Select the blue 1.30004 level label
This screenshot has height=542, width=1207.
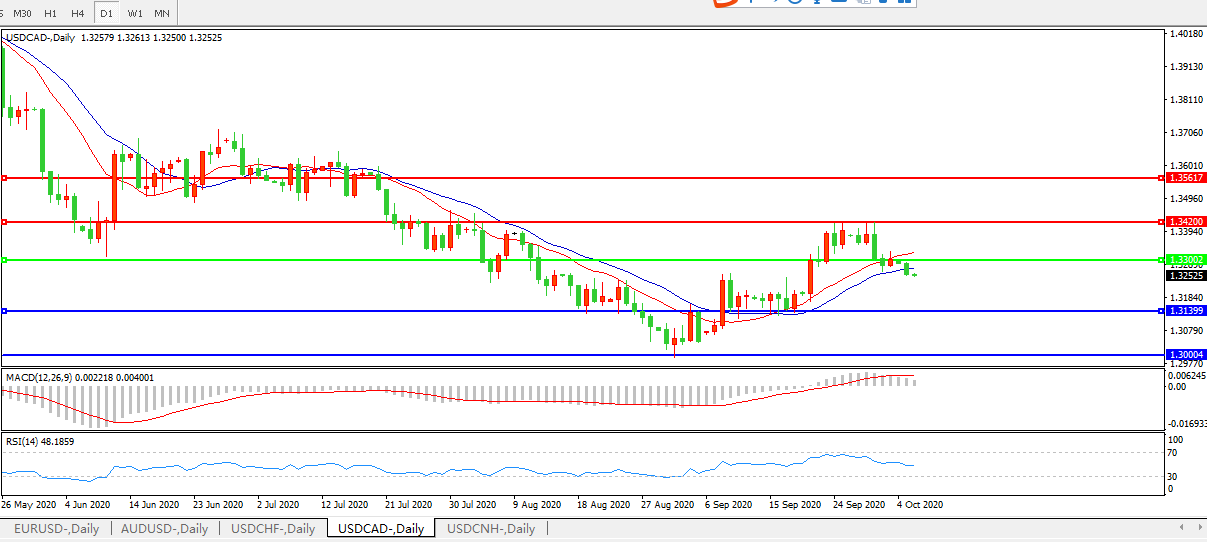(1186, 355)
